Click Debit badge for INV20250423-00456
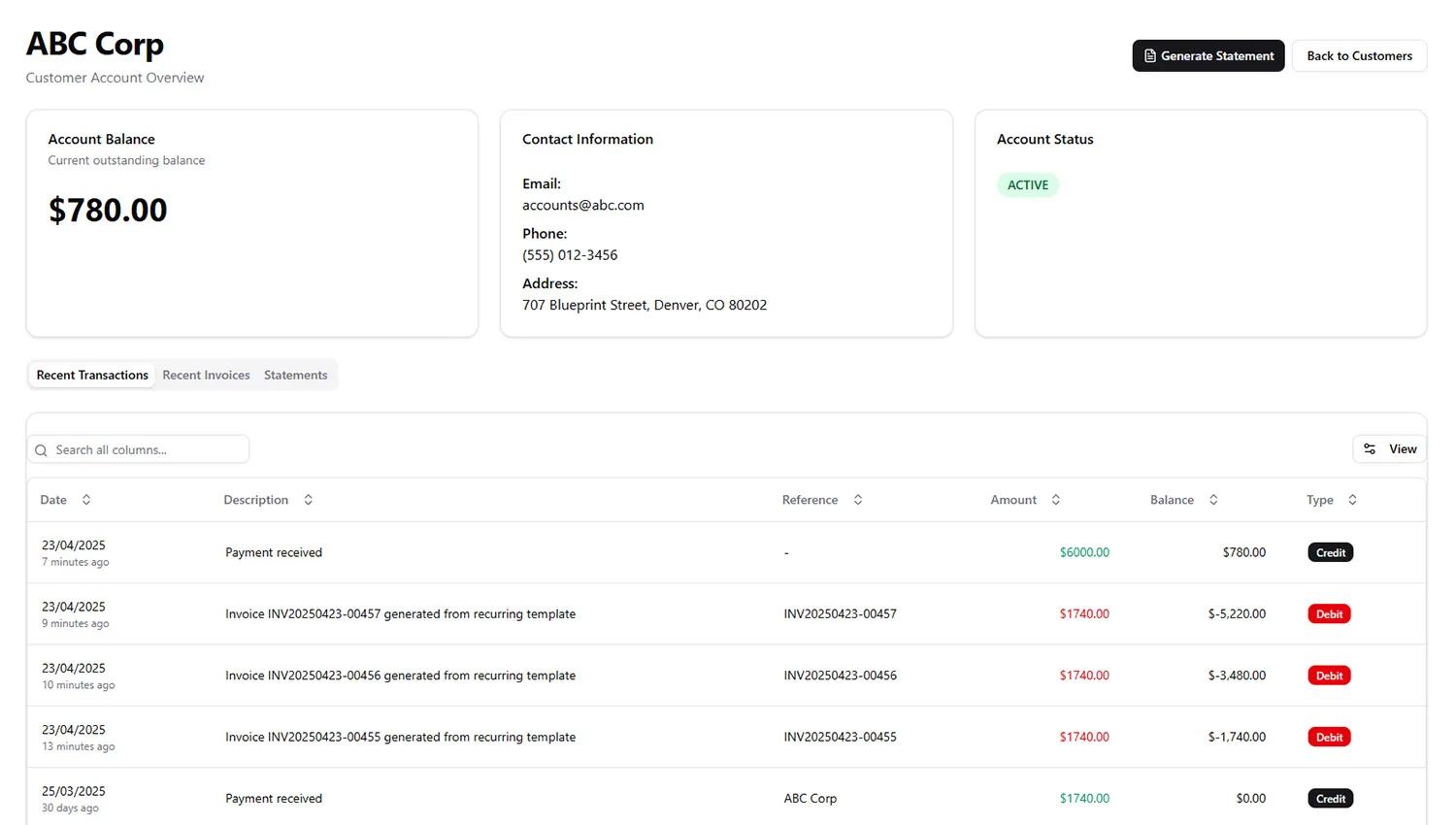The image size is (1456, 825). 1330,676
